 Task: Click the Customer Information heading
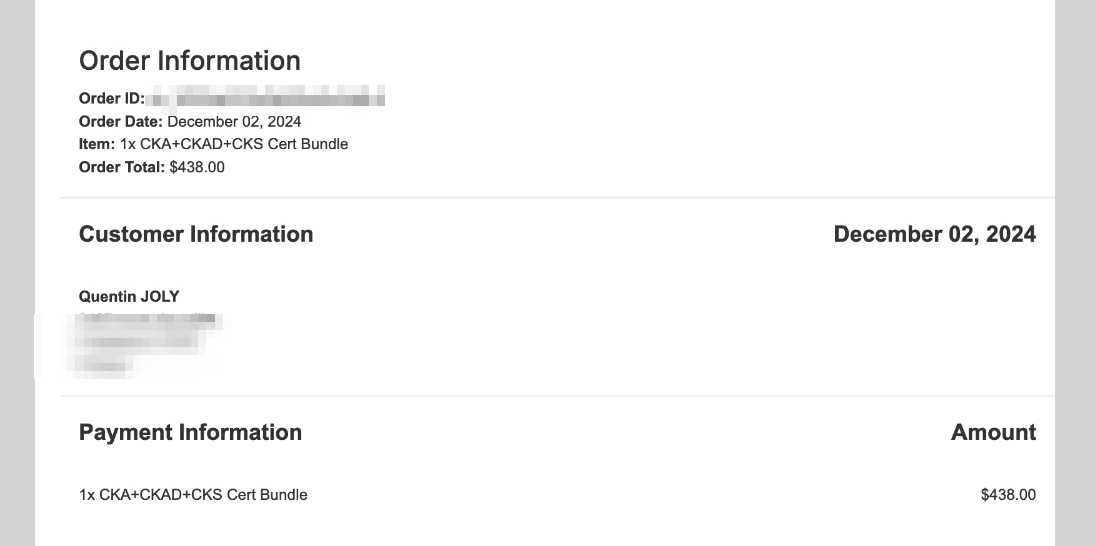point(196,234)
